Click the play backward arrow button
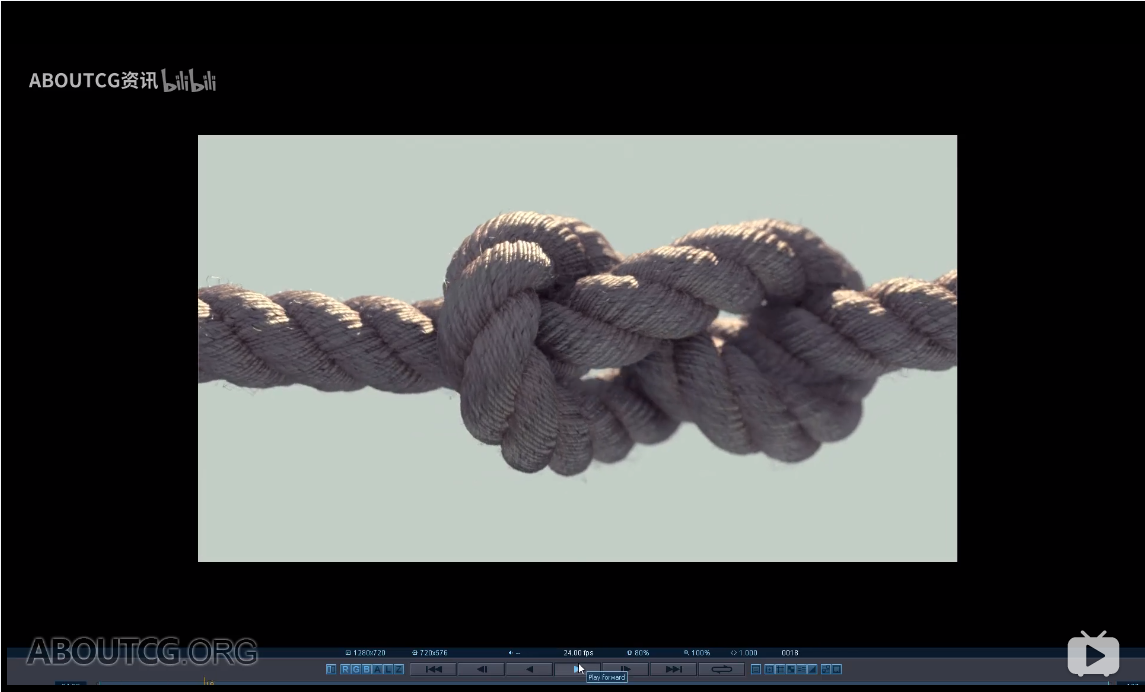Image resolution: width=1145 pixels, height=692 pixels. click(x=529, y=669)
